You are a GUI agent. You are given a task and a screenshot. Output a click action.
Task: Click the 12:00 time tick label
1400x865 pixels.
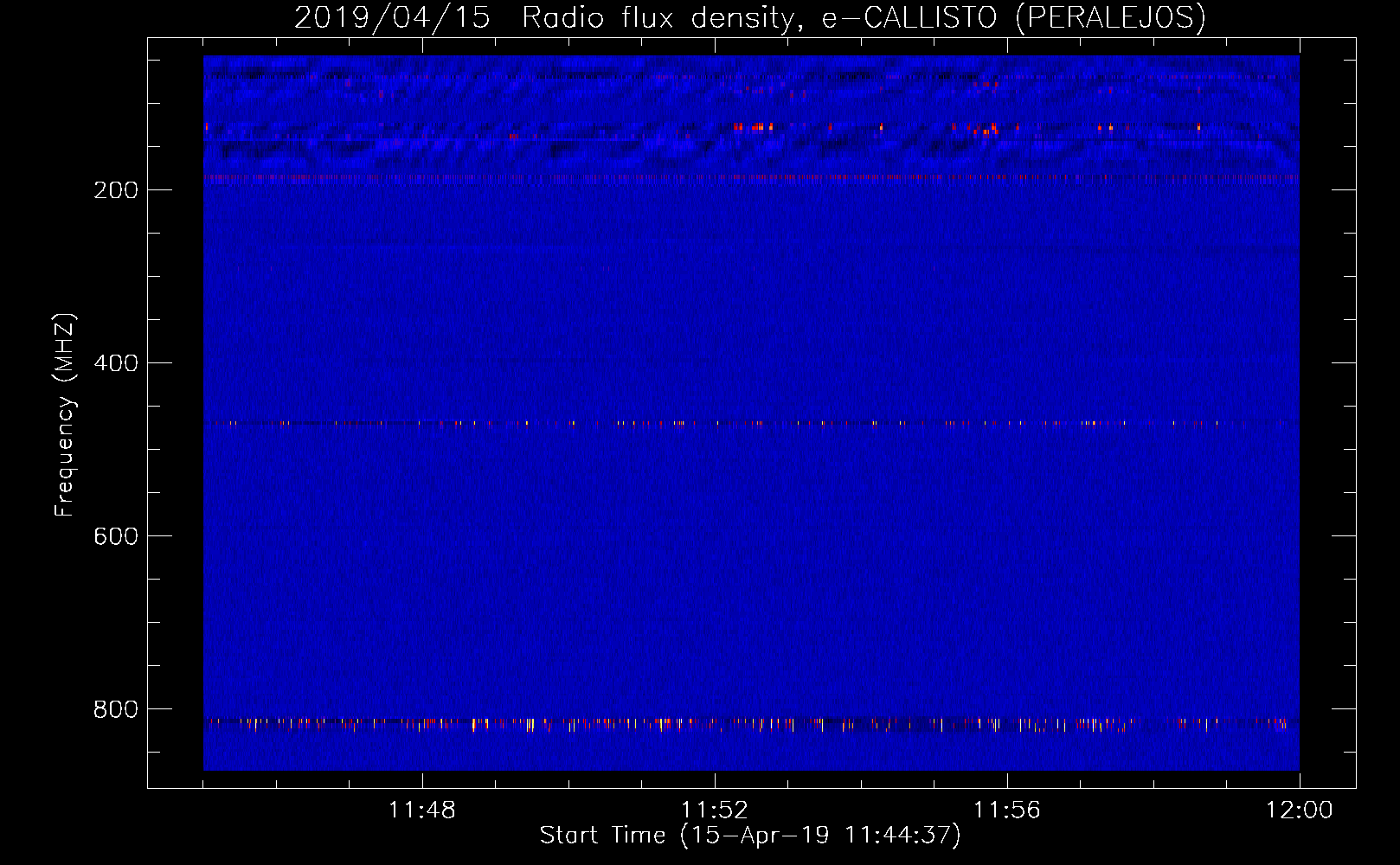(x=1300, y=811)
